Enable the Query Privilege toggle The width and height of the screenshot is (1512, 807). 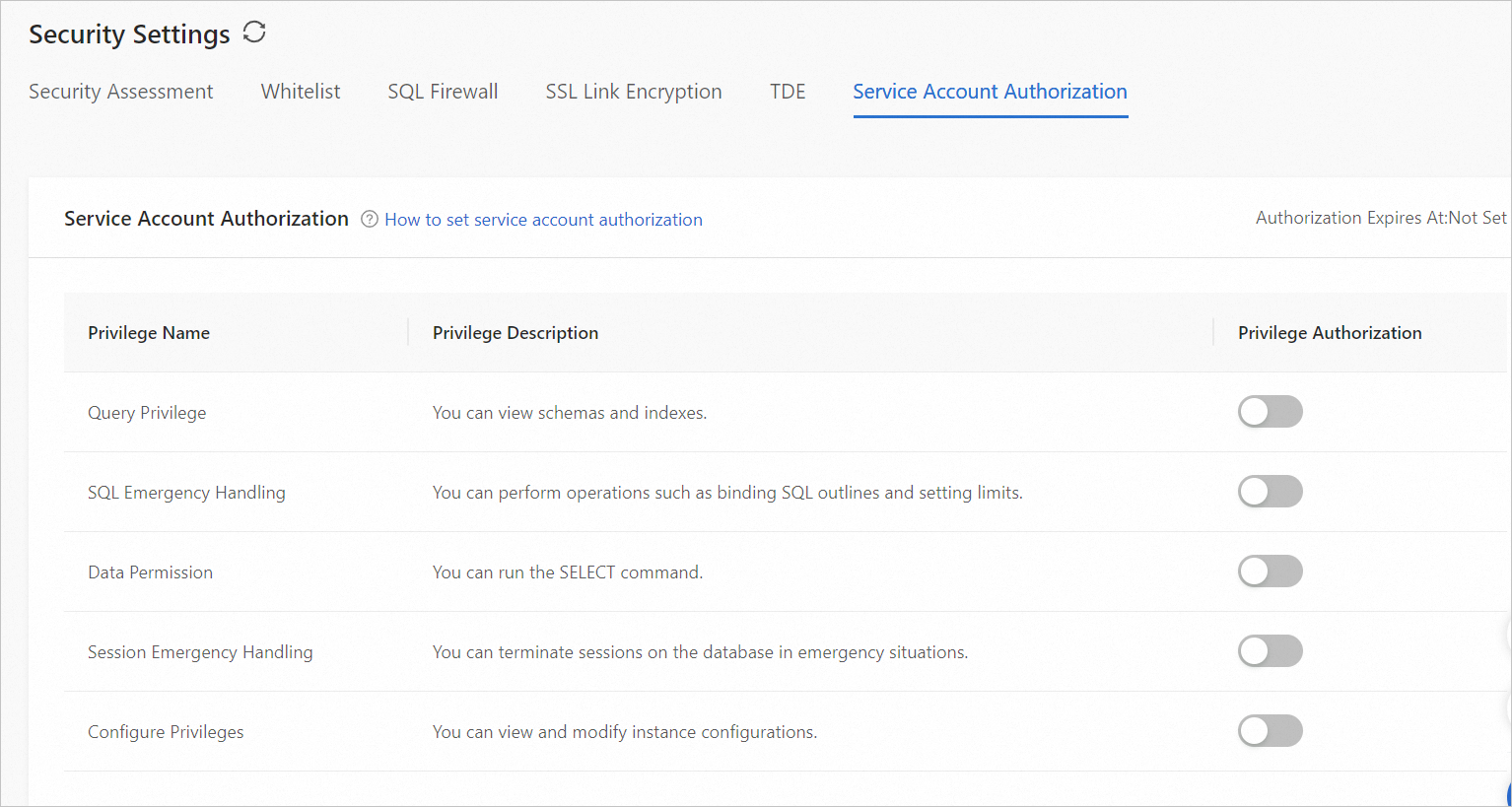click(x=1270, y=412)
